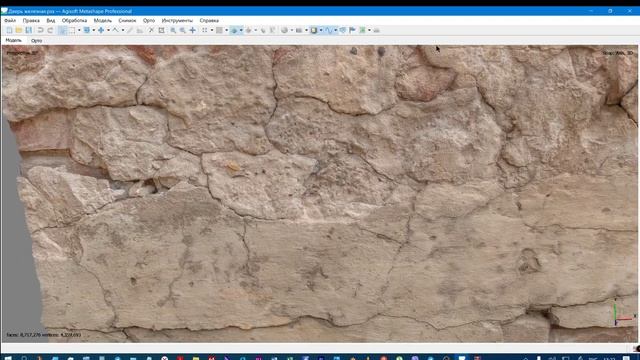640x360 pixels.
Task: Show the tiled model view
Action: 248,30
